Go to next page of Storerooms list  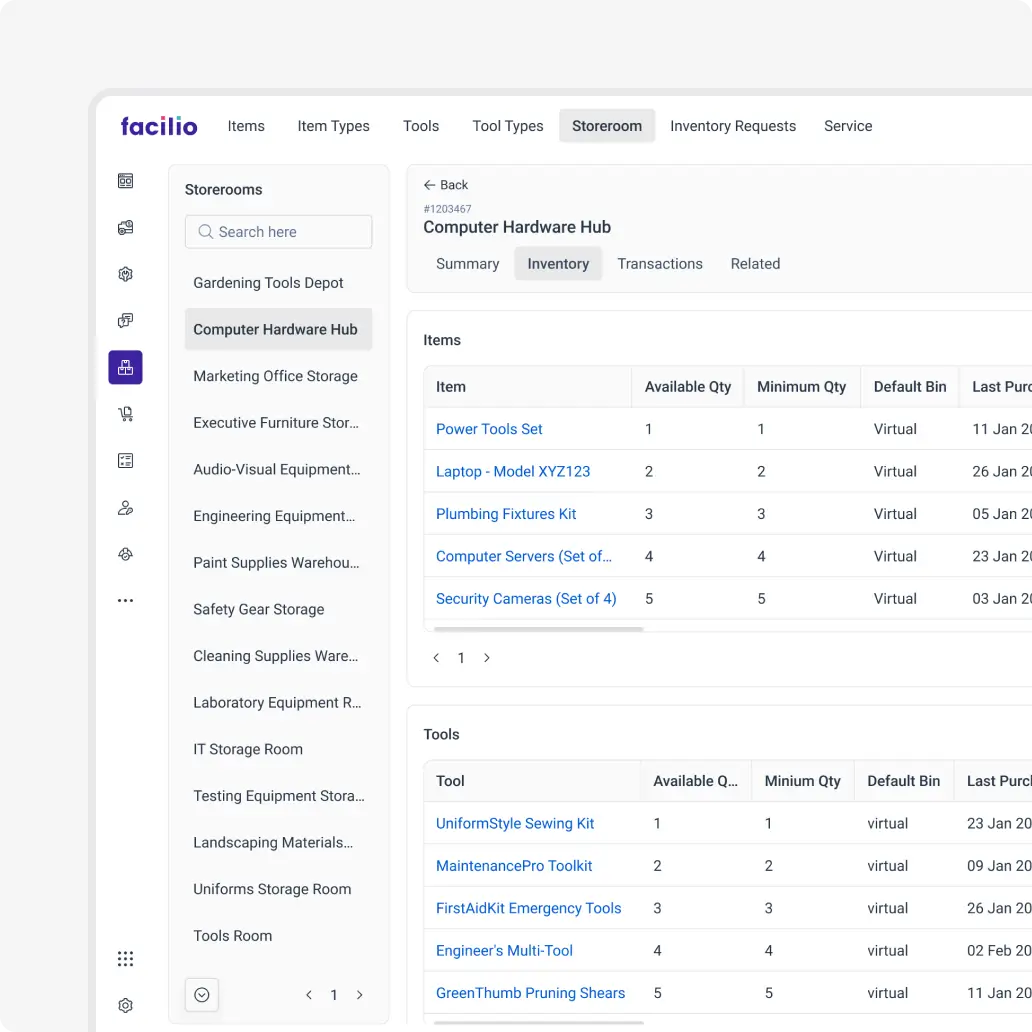click(360, 995)
